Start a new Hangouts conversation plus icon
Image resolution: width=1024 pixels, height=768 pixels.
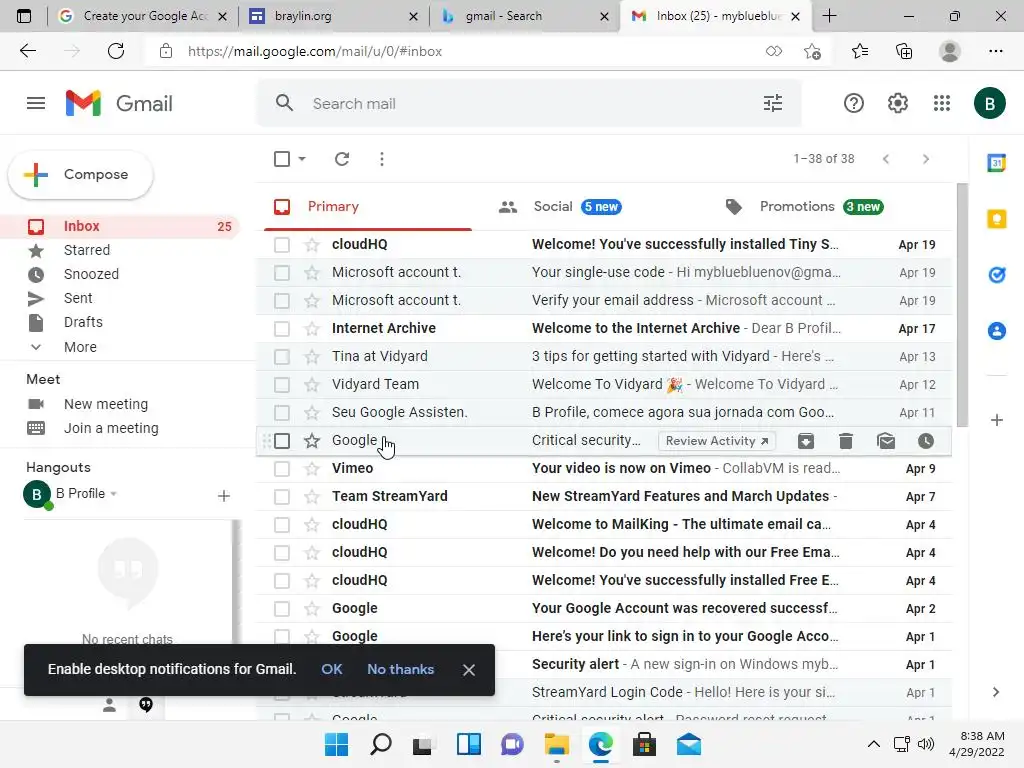click(x=224, y=496)
